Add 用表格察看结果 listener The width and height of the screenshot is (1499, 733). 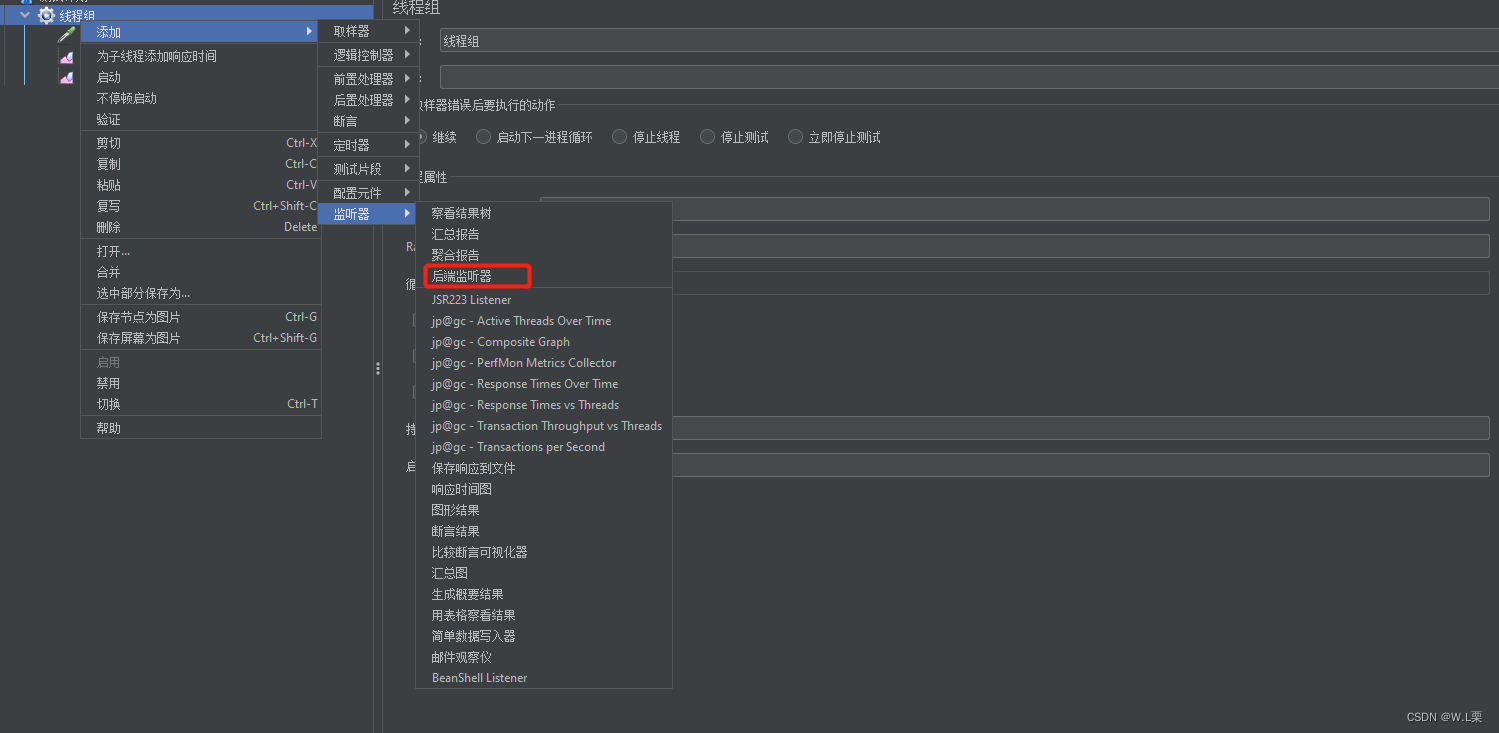[x=544, y=615]
